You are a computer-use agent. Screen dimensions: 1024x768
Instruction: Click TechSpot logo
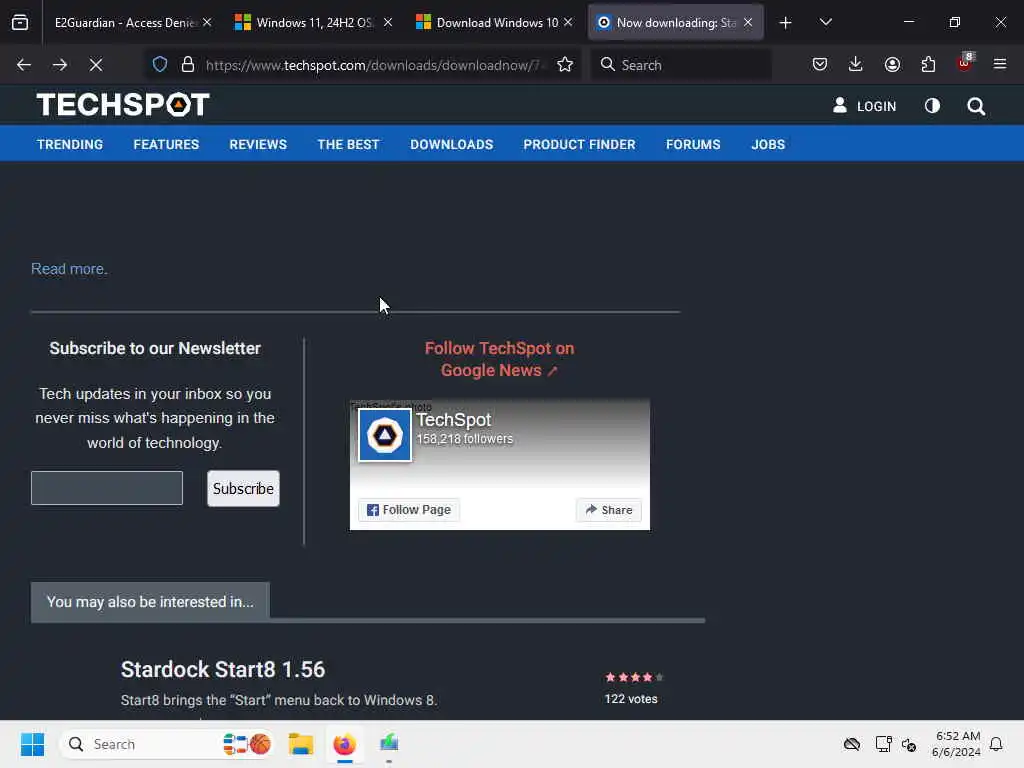pos(123,104)
